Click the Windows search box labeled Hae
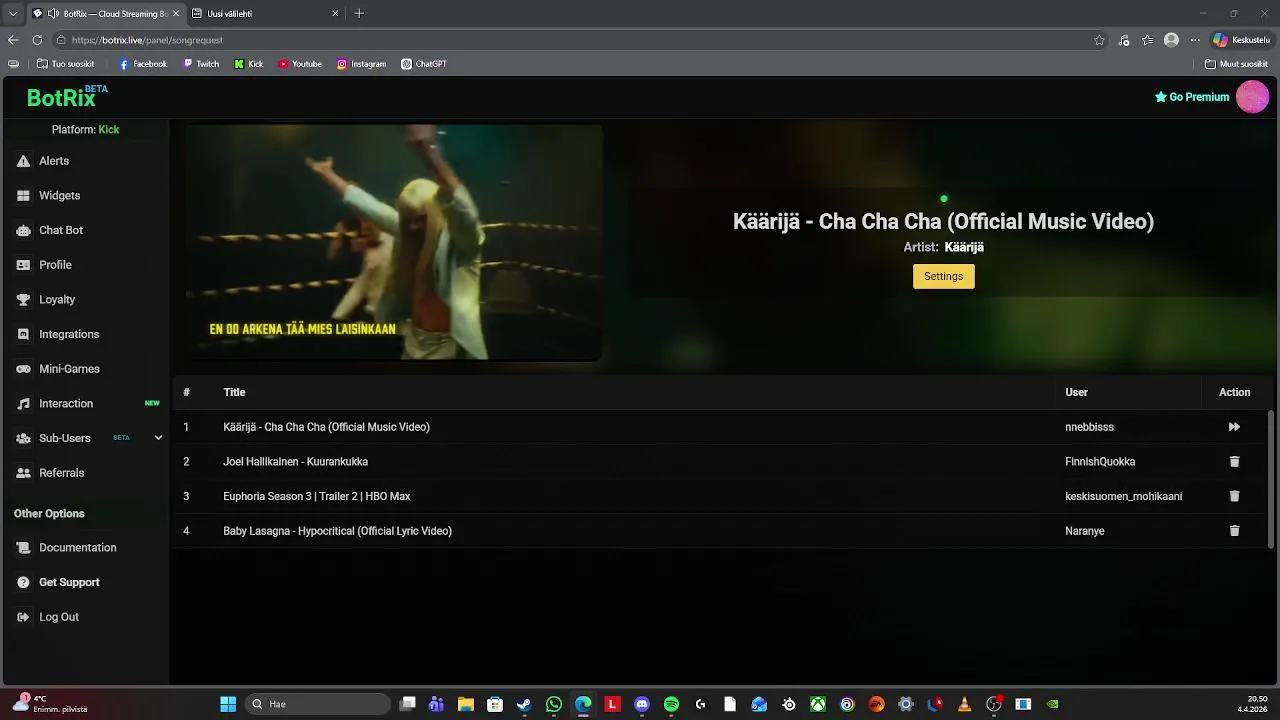The height and width of the screenshot is (720, 1280). tap(316, 704)
